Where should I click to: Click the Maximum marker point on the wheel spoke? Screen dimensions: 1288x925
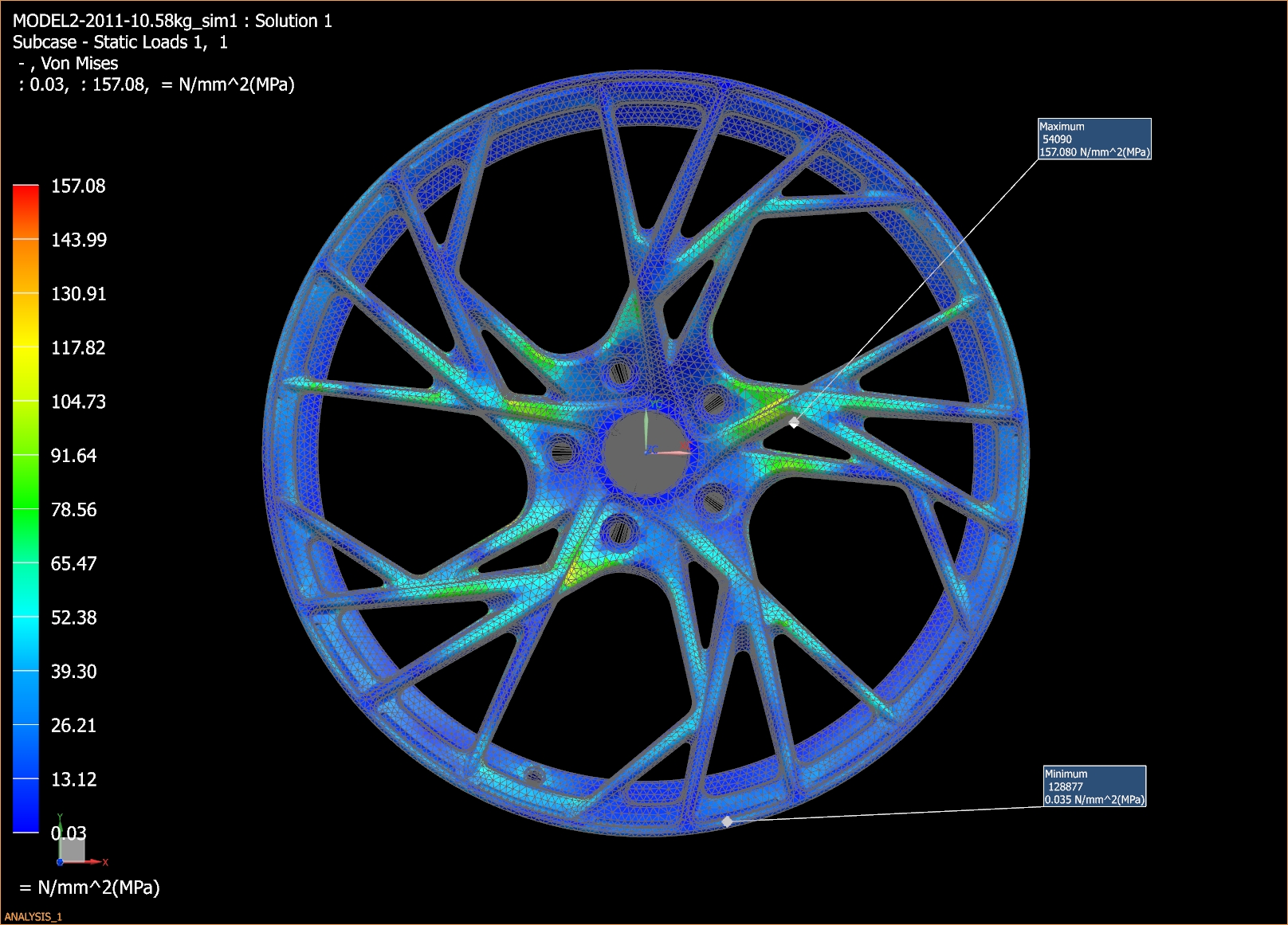click(x=795, y=423)
